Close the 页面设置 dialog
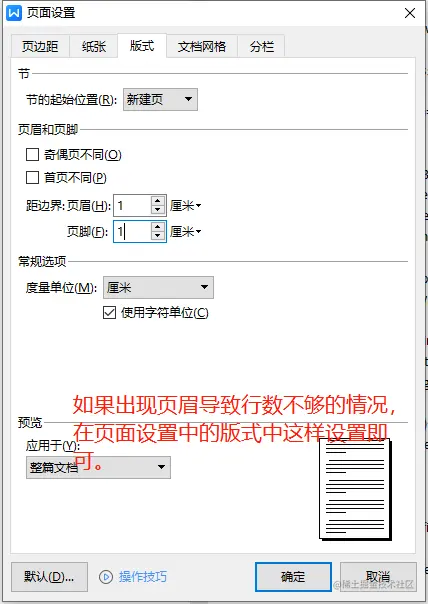The width and height of the screenshot is (428, 604). pyautogui.click(x=410, y=13)
